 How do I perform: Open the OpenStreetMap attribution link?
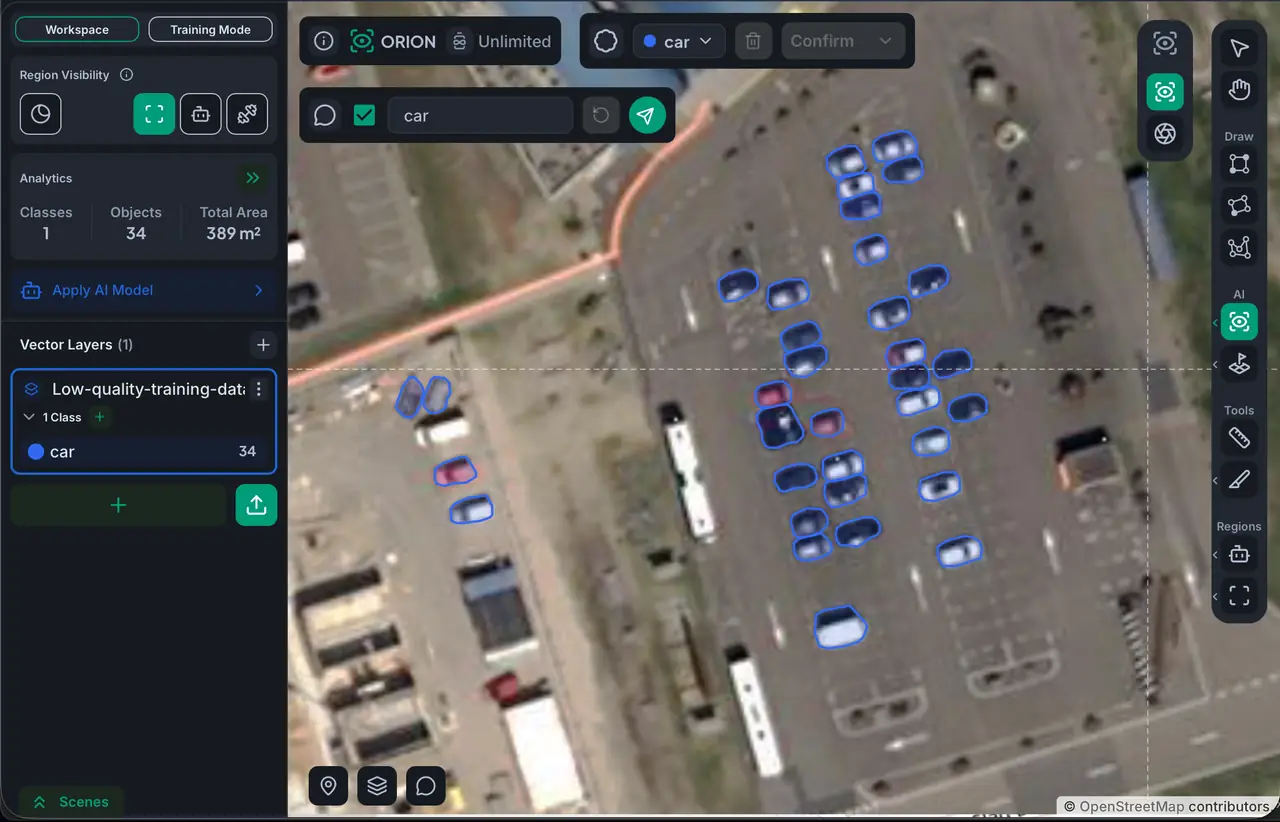1131,807
